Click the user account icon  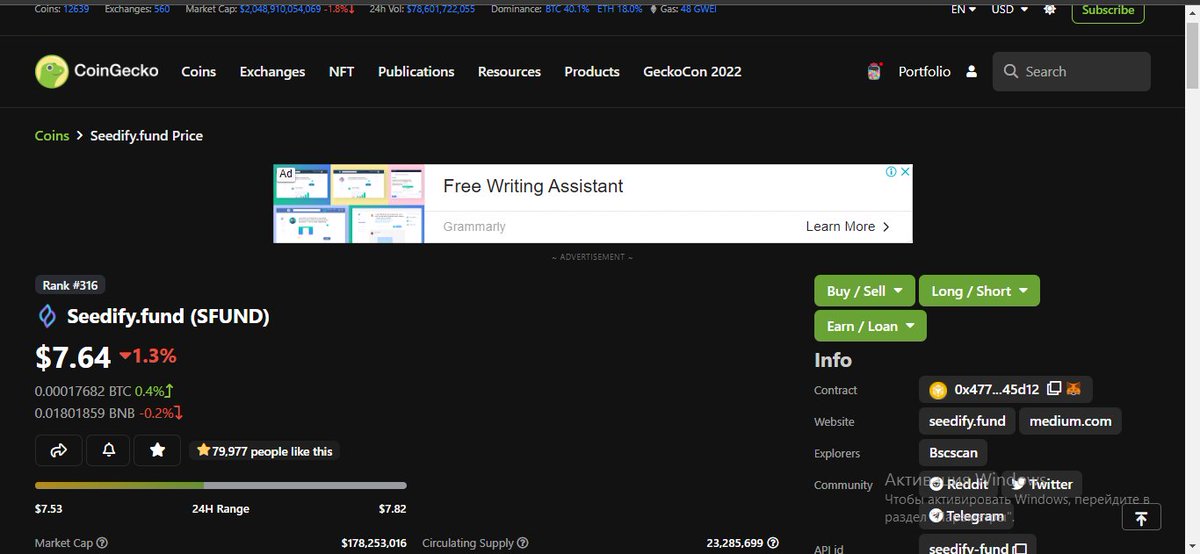pos(971,72)
